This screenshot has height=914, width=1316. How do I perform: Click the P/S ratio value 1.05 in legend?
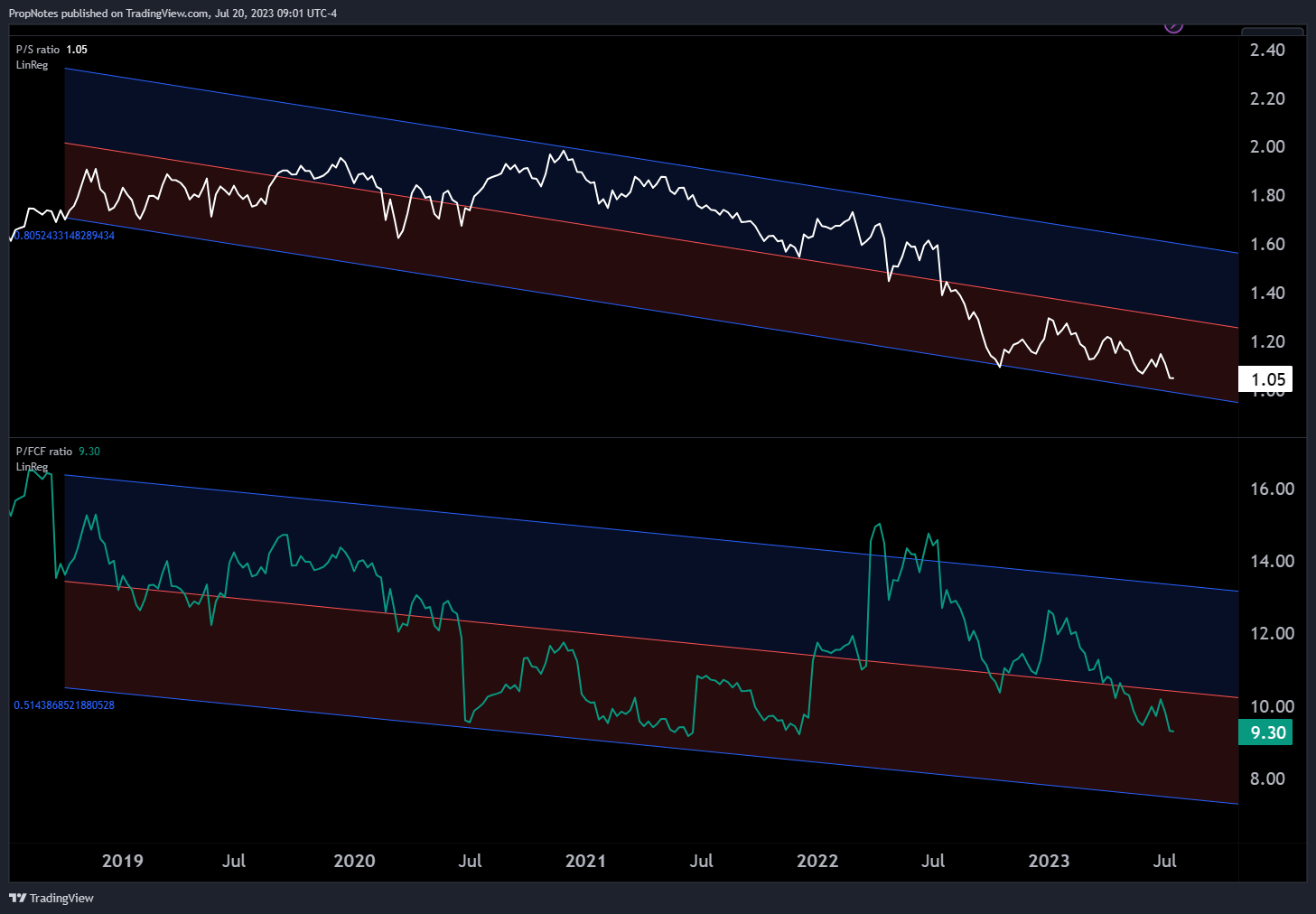(x=77, y=50)
